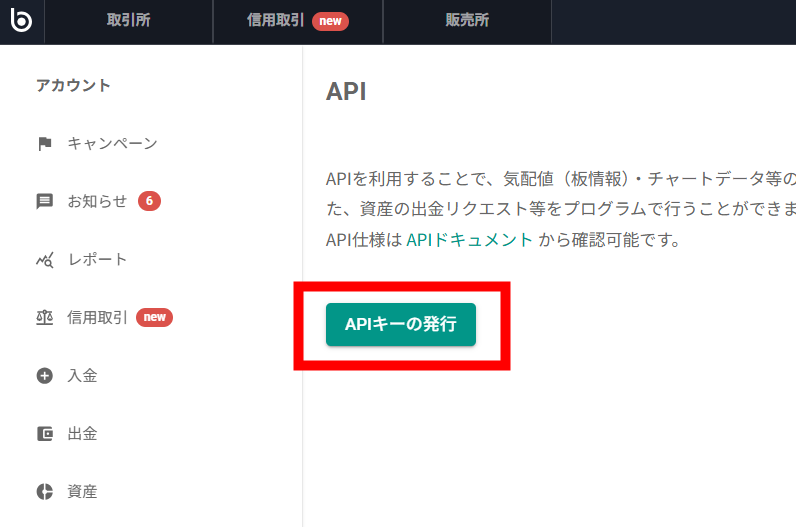Click the flag icon beside キャンペーン

click(x=44, y=144)
